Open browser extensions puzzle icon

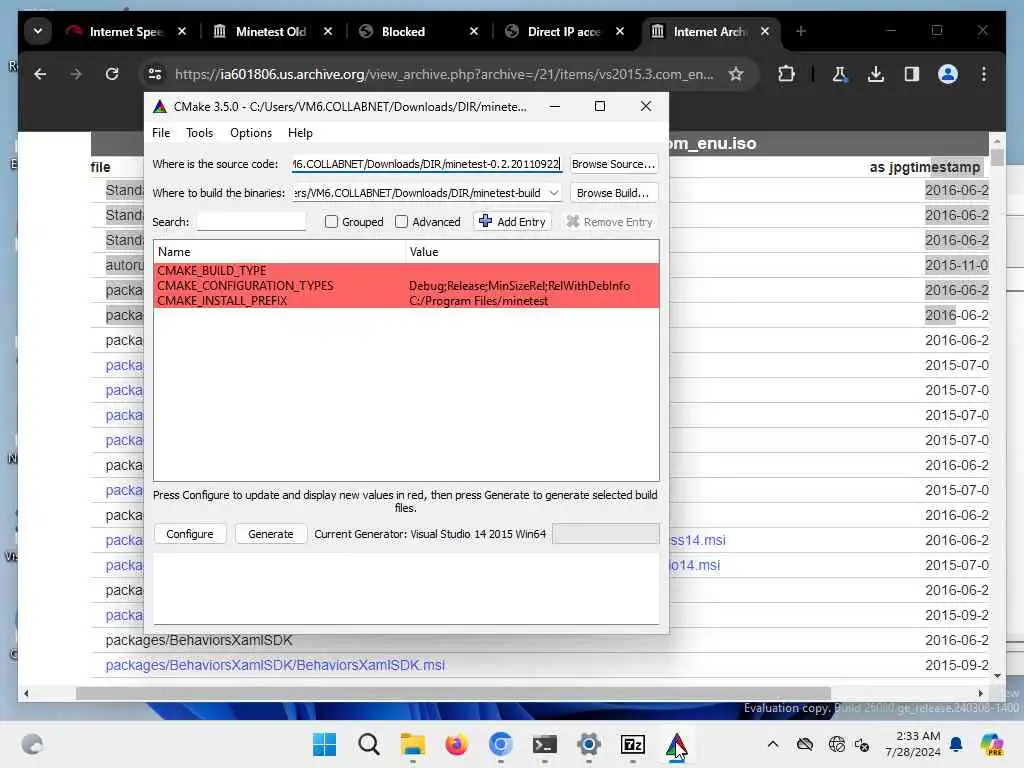click(786, 74)
